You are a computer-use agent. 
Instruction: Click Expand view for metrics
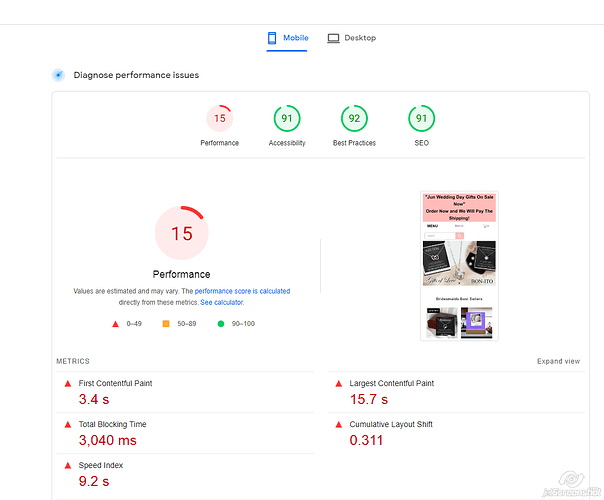tap(558, 361)
